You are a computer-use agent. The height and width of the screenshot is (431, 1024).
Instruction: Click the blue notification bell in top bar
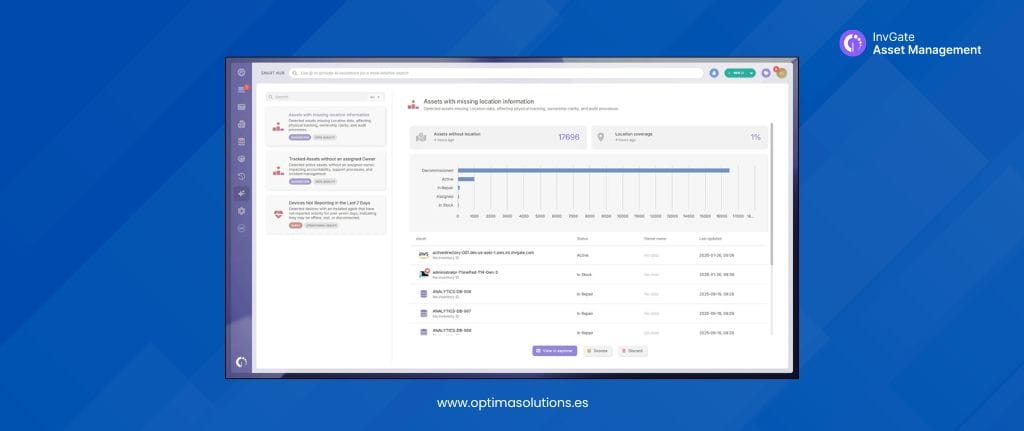click(x=714, y=73)
